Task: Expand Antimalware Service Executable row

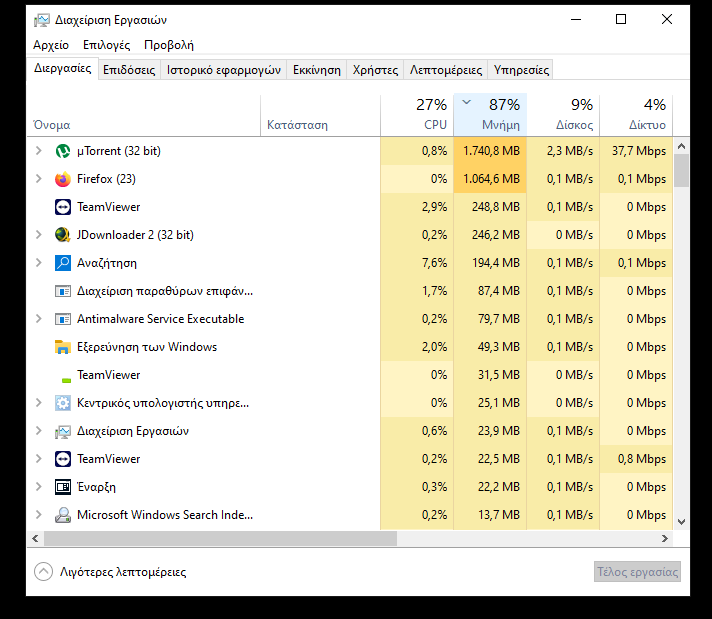Action: tap(39, 319)
